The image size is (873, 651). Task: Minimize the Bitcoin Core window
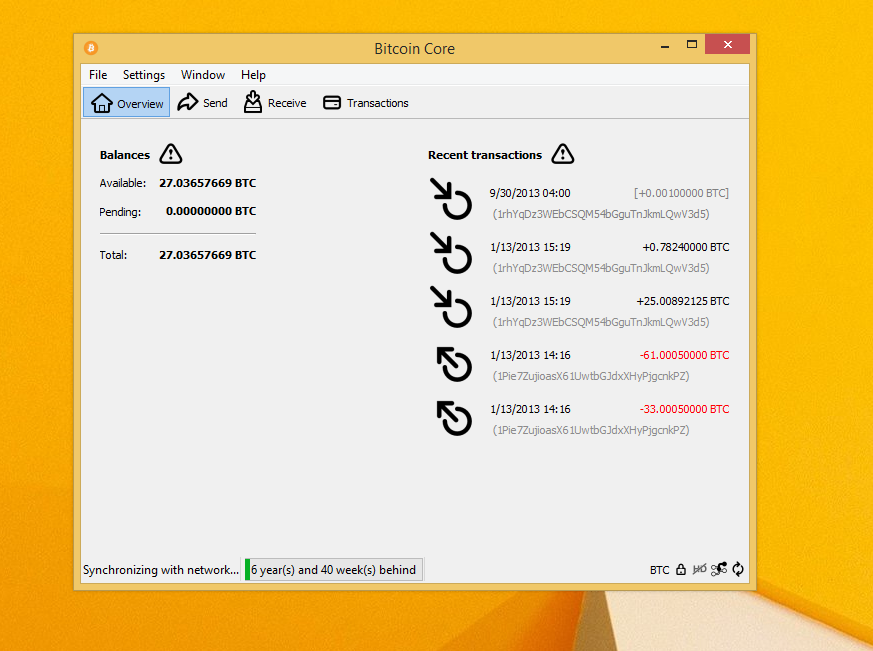(665, 46)
